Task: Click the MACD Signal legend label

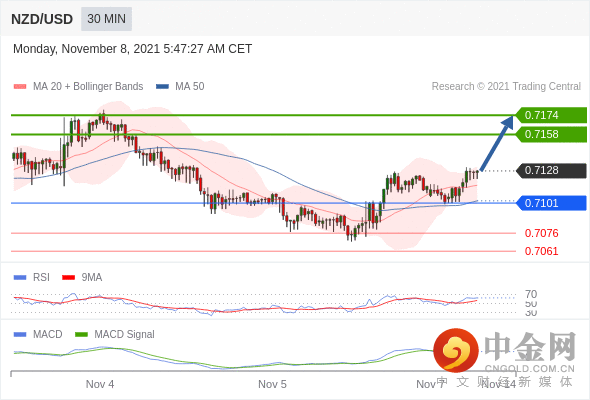Action: click(124, 335)
